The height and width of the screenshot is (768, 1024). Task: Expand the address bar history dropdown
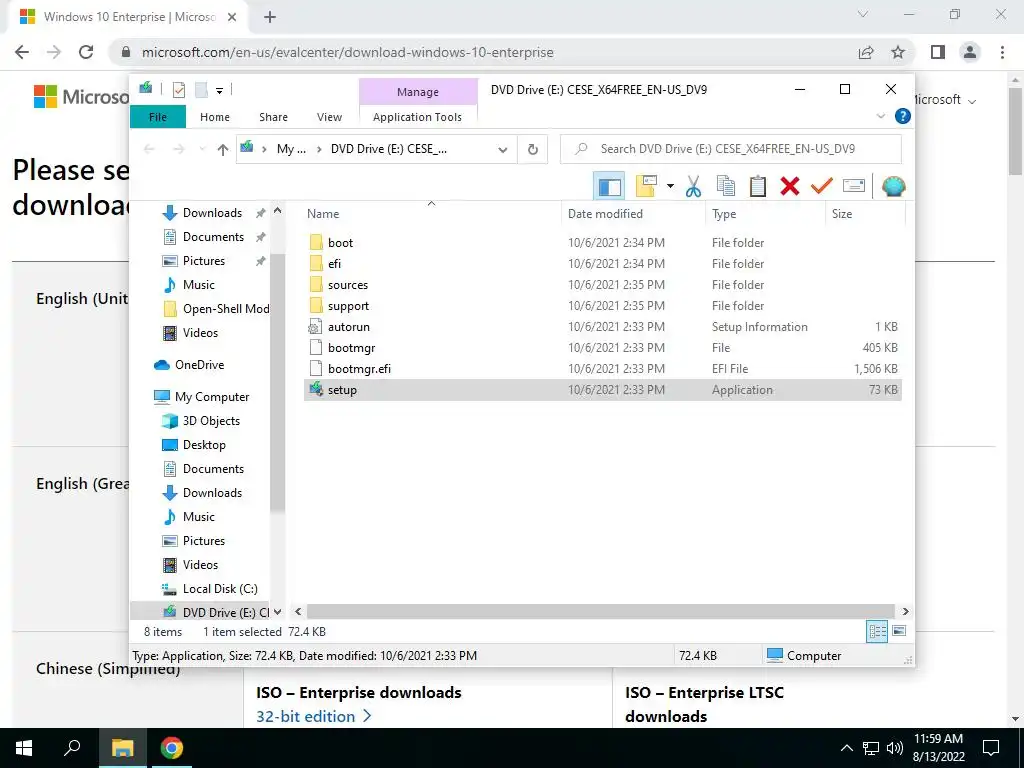(x=502, y=150)
